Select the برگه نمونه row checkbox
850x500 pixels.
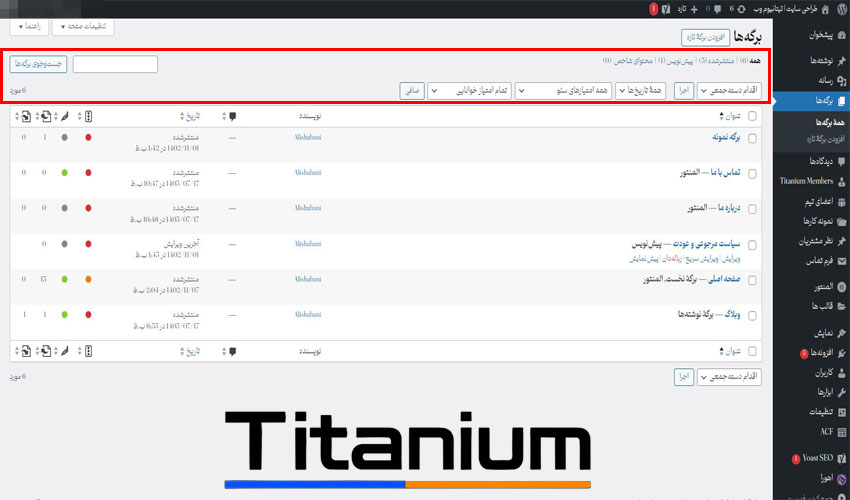click(752, 139)
